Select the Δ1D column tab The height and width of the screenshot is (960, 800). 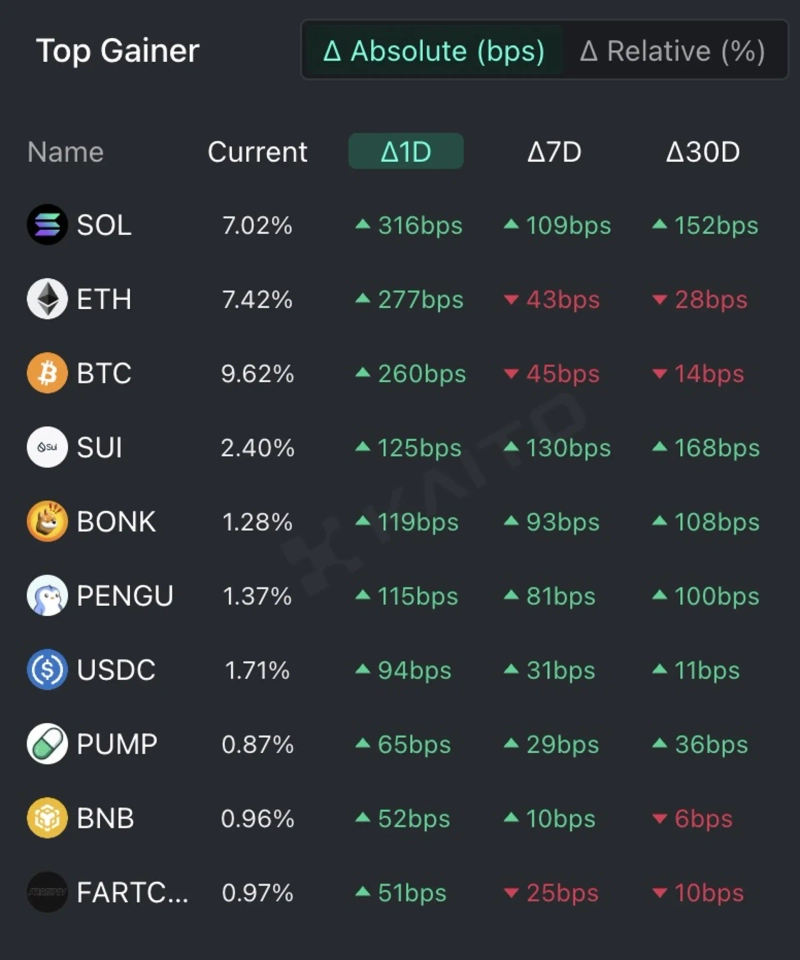[x=405, y=152]
